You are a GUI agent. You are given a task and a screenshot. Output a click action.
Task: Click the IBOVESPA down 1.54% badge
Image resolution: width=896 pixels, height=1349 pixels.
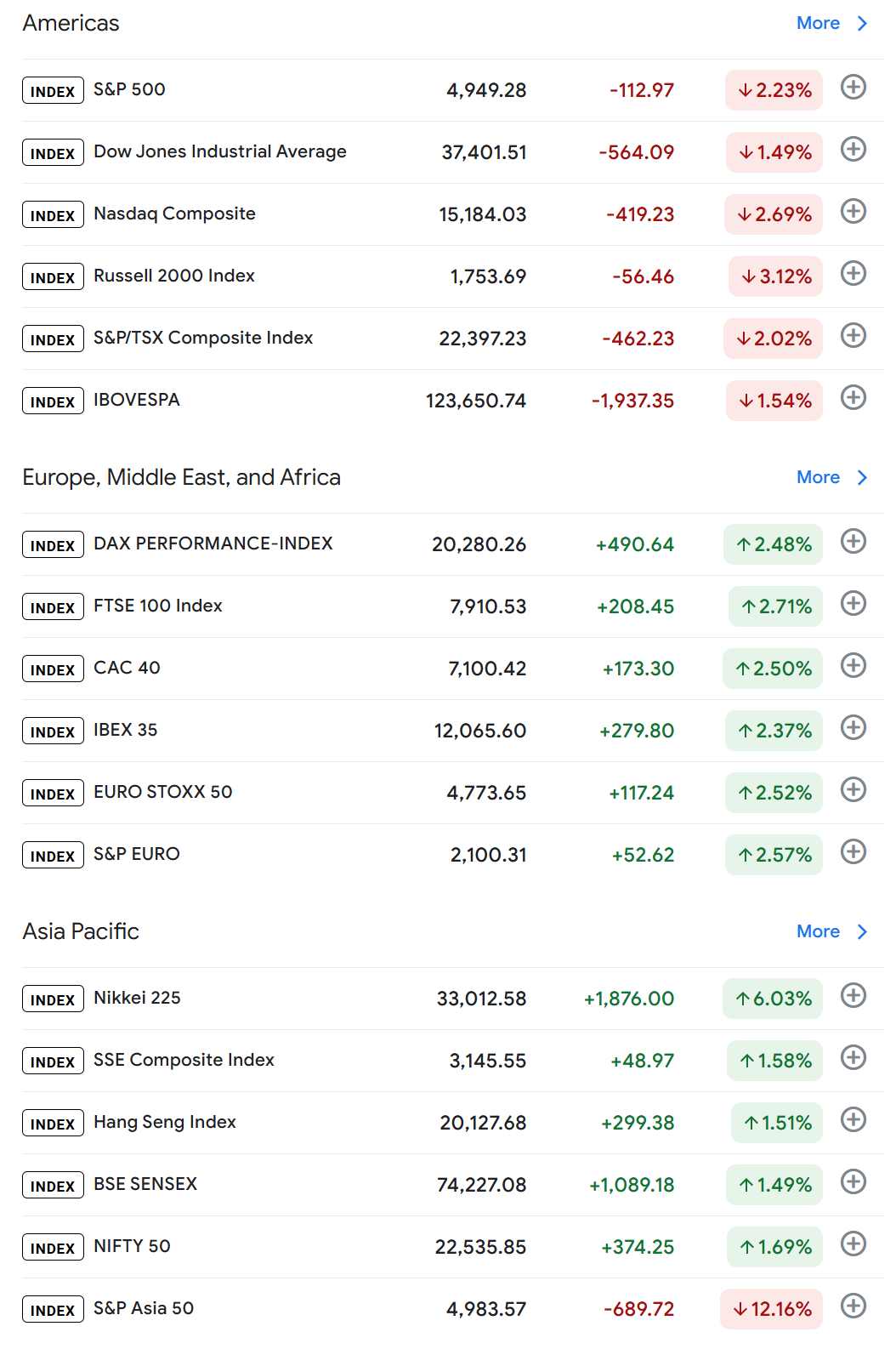click(x=774, y=401)
